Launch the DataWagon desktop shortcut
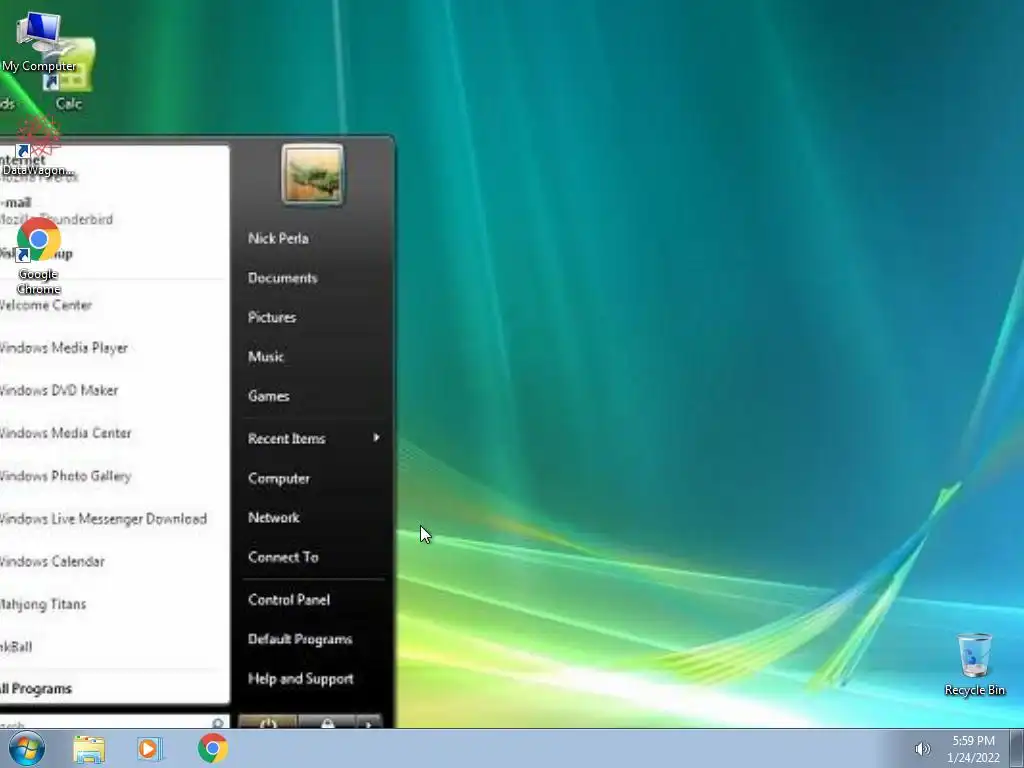Viewport: 1024px width, 768px height. click(x=38, y=147)
